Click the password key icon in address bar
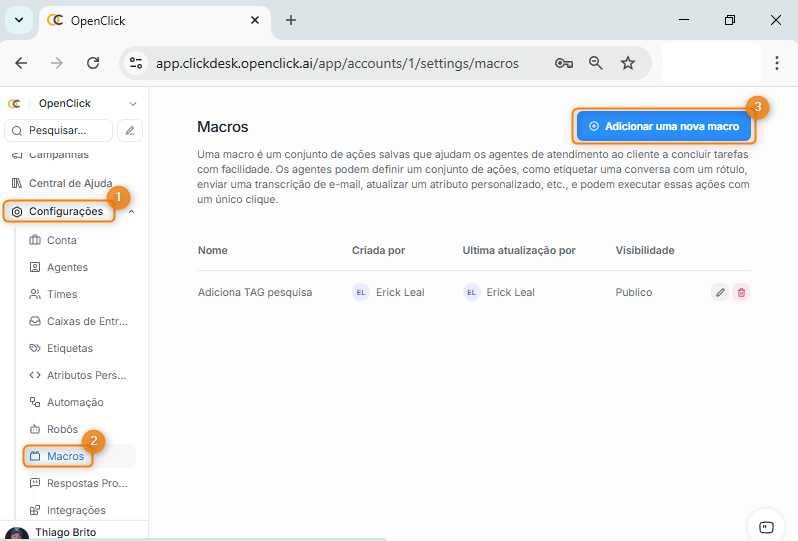 tap(564, 63)
